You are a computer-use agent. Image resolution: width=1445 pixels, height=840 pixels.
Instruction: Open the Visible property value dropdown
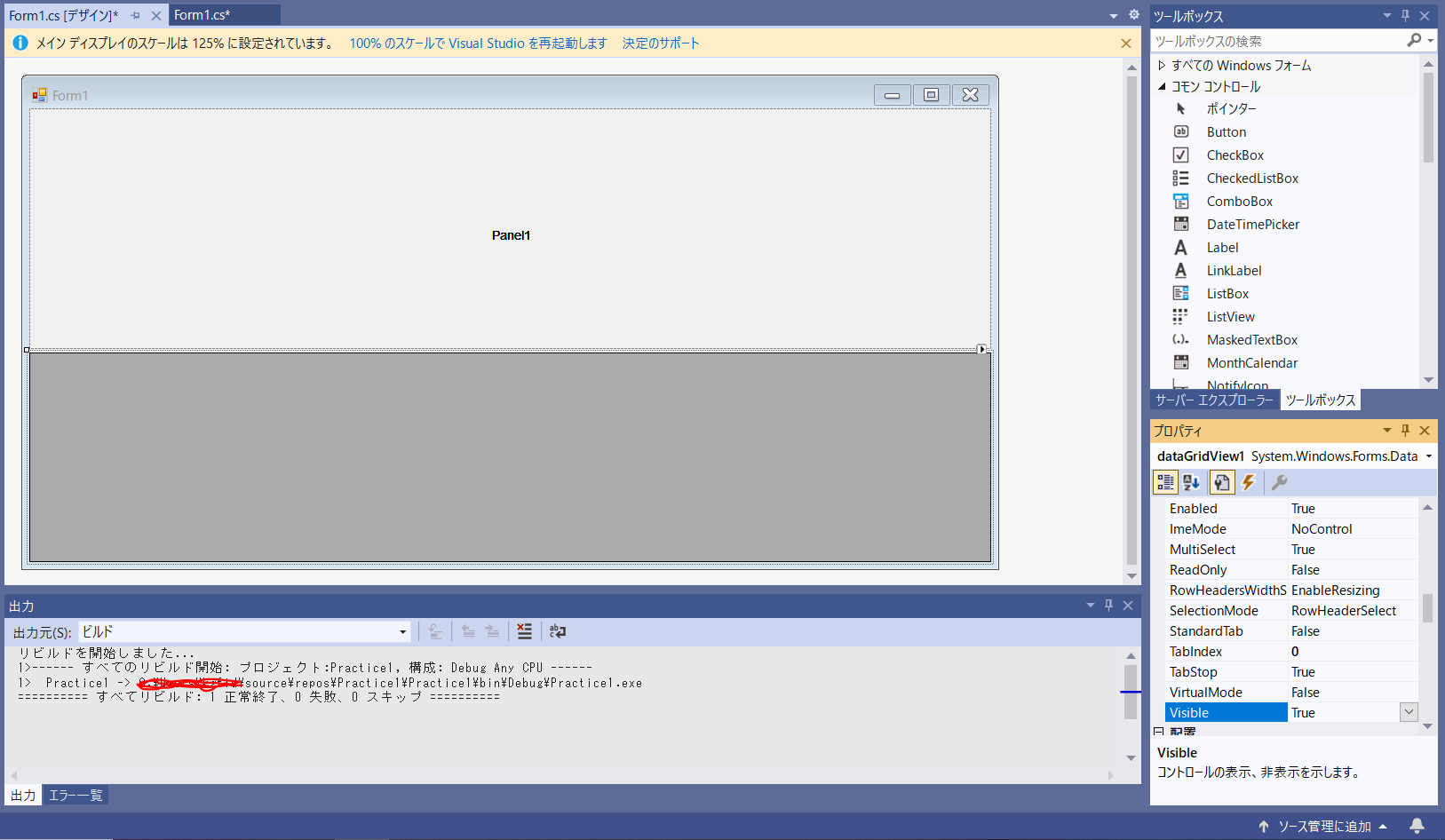tap(1409, 712)
